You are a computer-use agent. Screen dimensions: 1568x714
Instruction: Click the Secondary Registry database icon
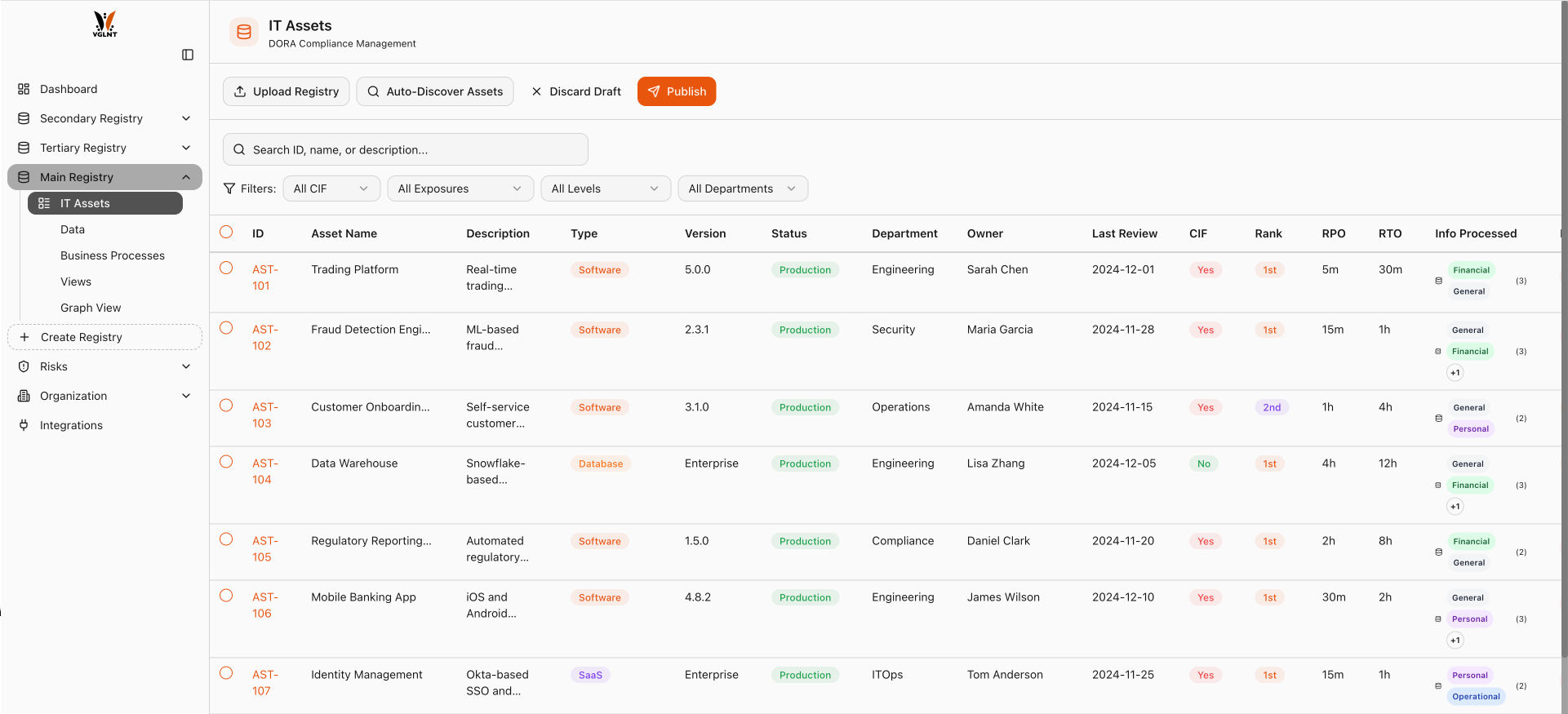(24, 118)
